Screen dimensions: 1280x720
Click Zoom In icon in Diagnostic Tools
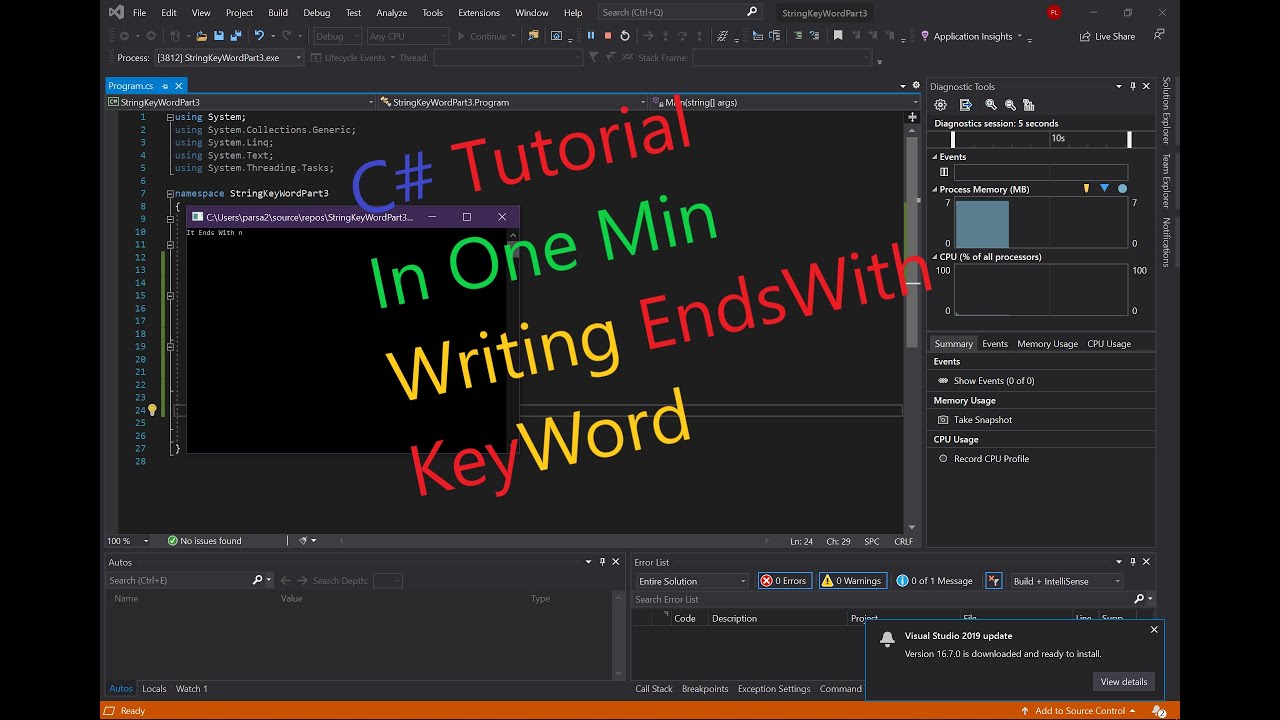(991, 105)
